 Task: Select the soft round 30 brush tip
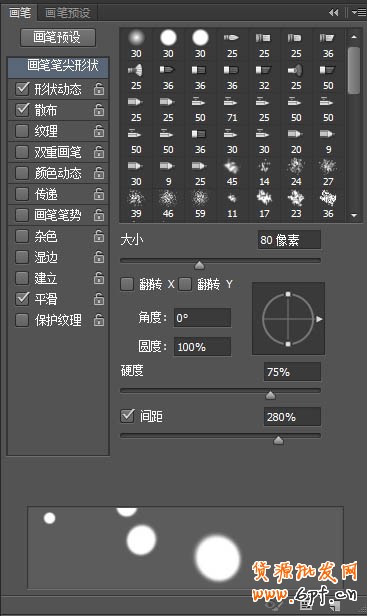(136, 44)
